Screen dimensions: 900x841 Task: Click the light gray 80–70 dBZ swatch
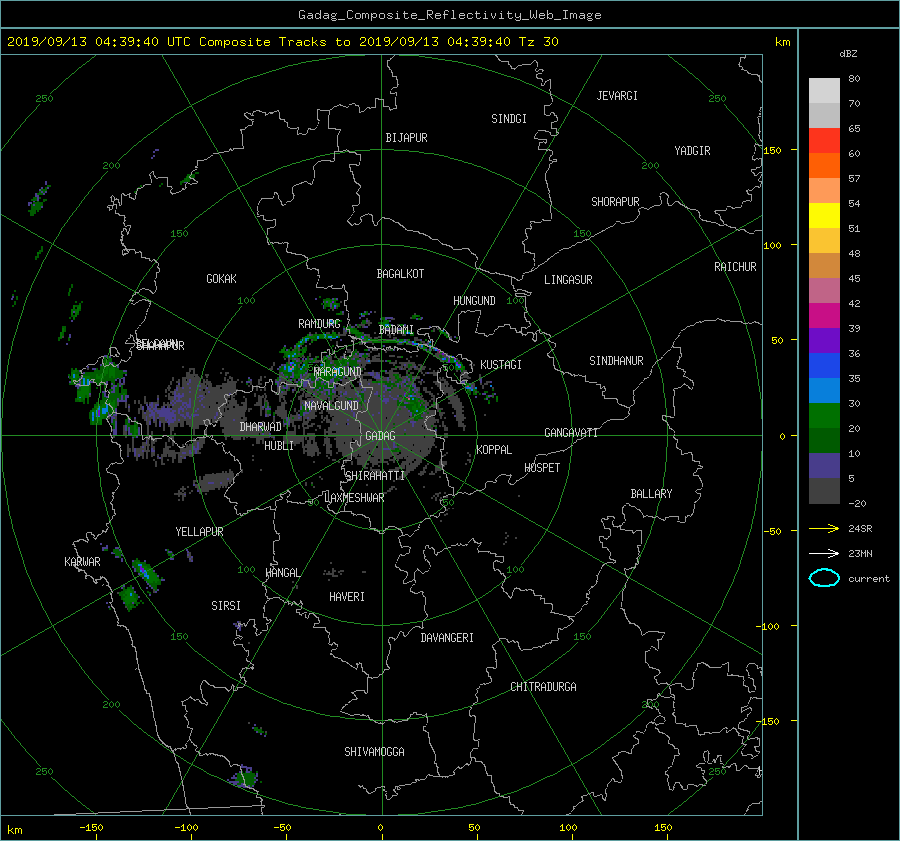point(824,91)
